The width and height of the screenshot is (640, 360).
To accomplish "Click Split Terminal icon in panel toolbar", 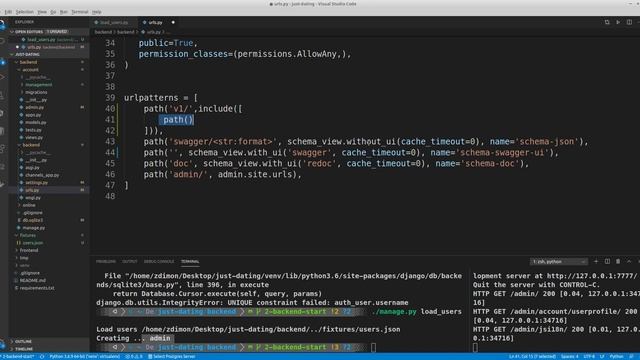I will tap(607, 261).
